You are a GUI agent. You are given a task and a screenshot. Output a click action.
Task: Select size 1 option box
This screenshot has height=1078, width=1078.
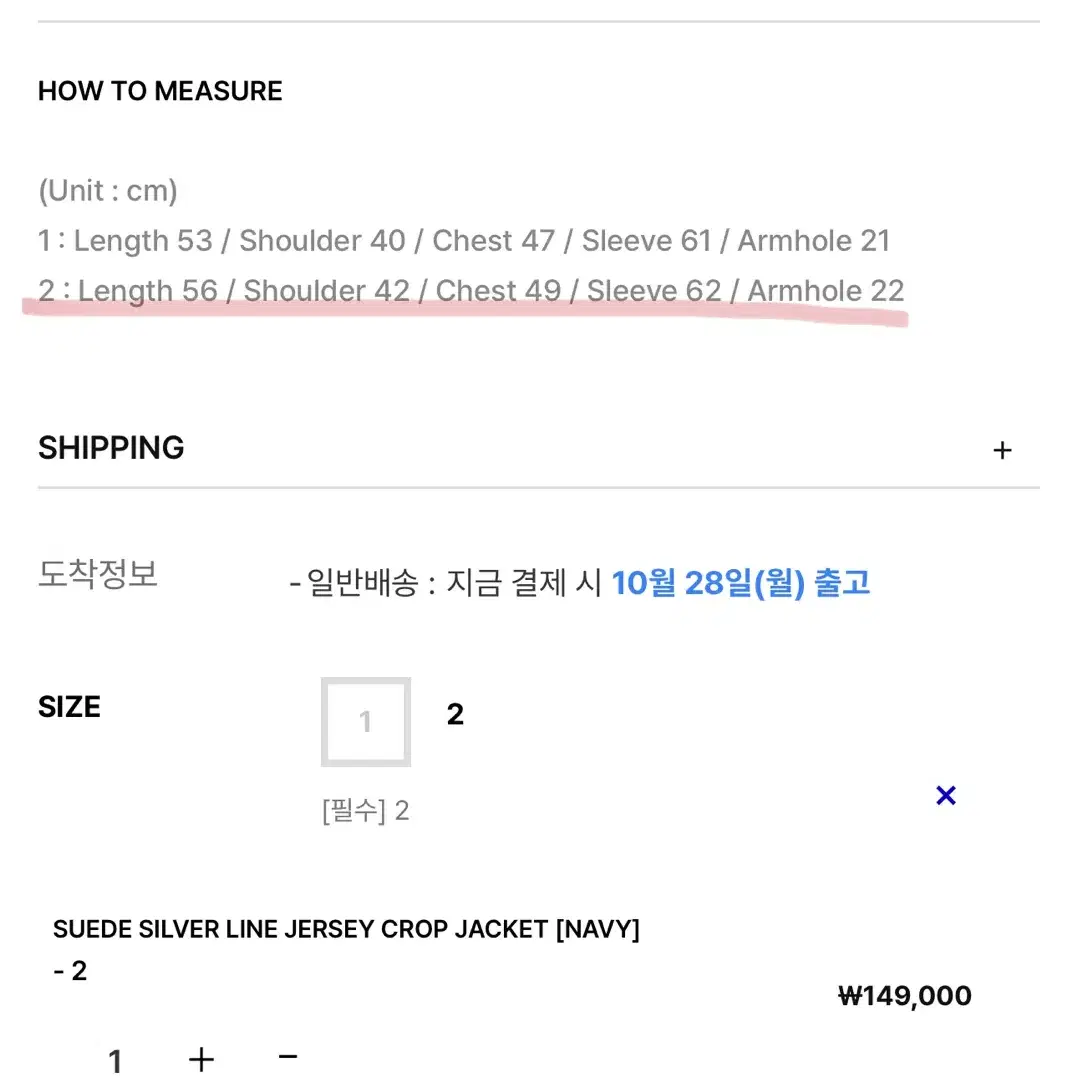click(x=366, y=722)
